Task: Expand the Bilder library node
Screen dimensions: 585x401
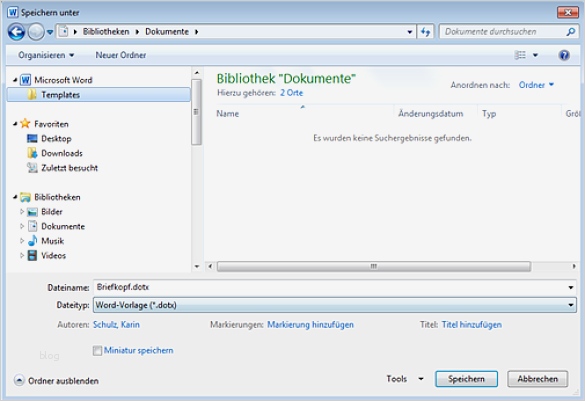Action: pos(22,212)
